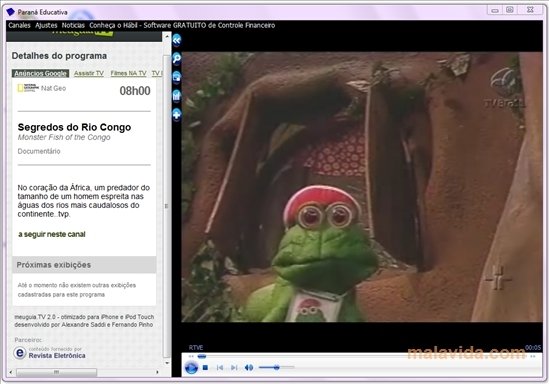The width and height of the screenshot is (549, 384).
Task: Click the magnifier search icon
Action: (177, 58)
